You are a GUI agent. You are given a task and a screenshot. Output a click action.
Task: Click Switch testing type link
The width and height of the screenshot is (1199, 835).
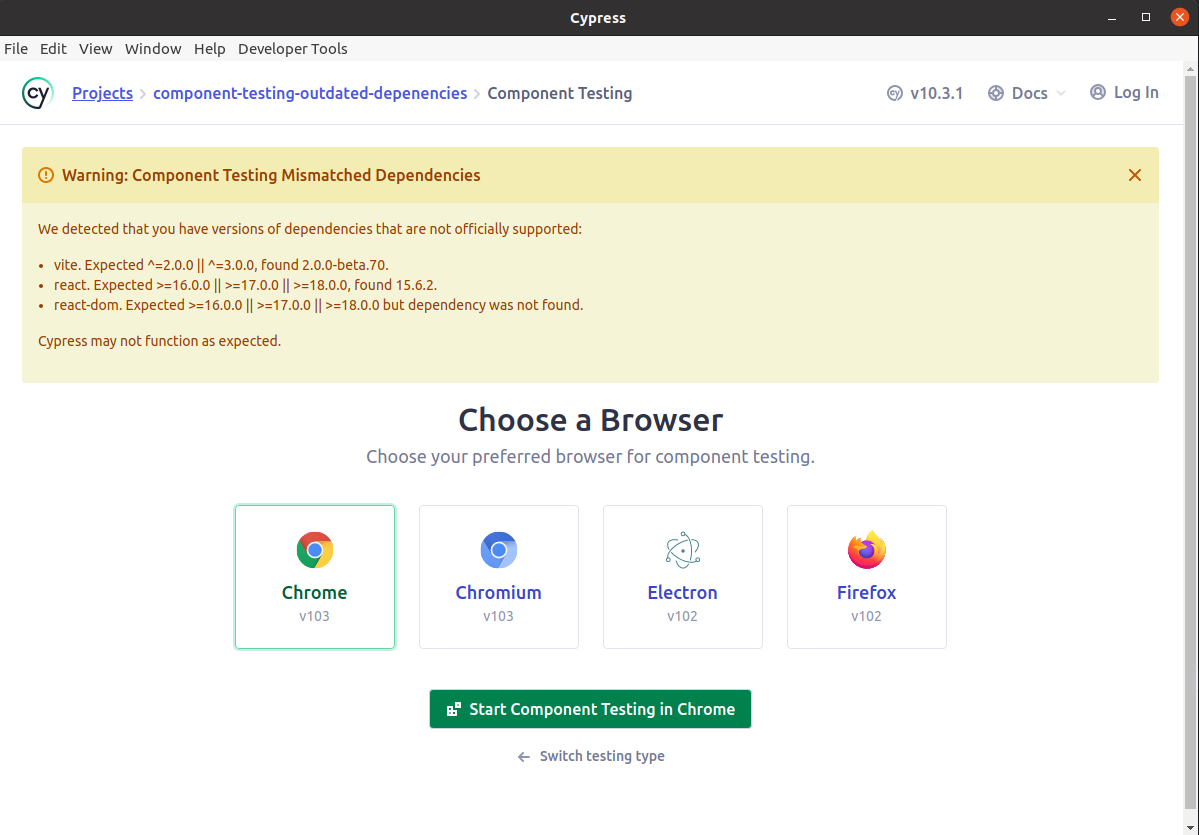coord(602,756)
